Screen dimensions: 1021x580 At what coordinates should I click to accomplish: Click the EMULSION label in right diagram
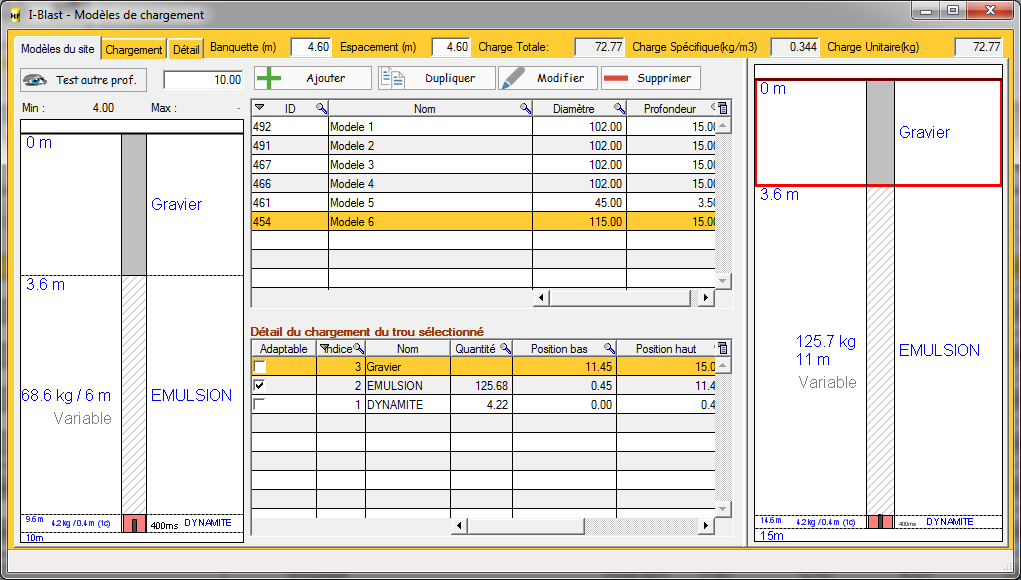939,350
